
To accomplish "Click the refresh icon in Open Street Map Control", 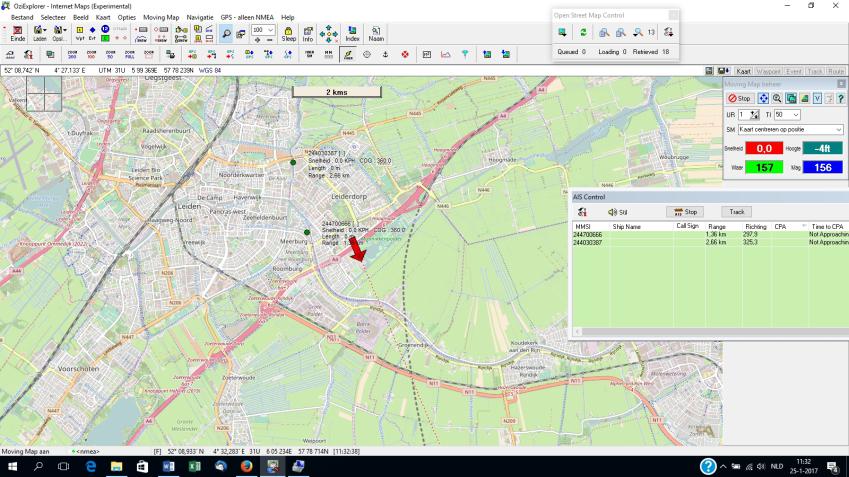I will pyautogui.click(x=583, y=32).
